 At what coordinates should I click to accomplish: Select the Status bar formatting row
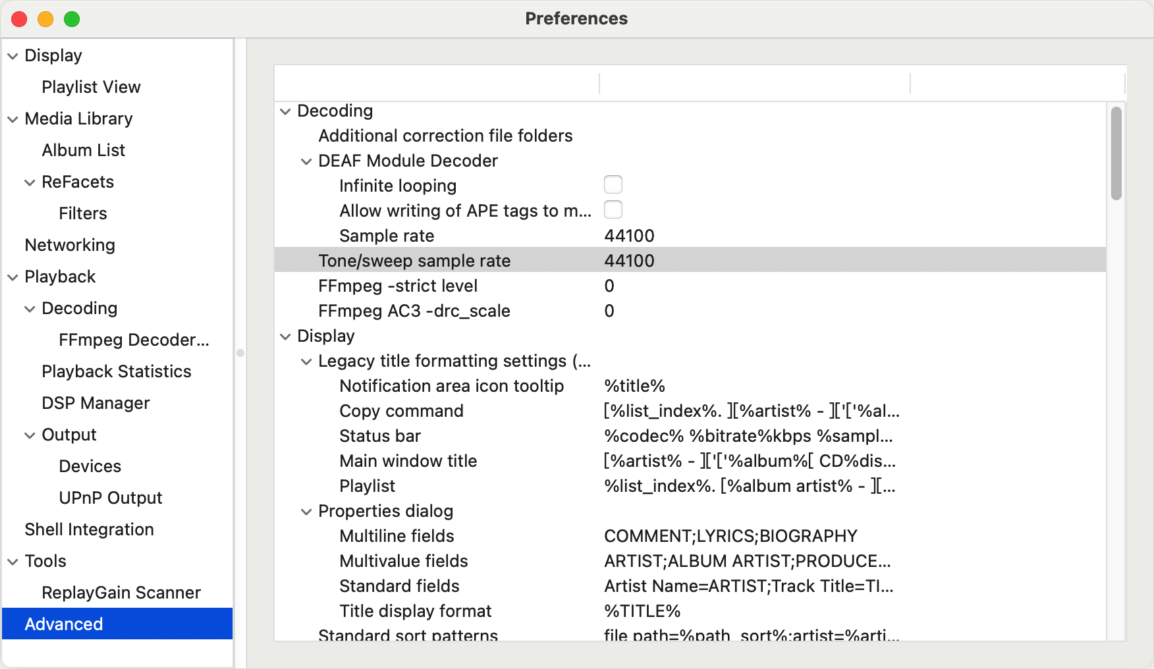(x=690, y=436)
